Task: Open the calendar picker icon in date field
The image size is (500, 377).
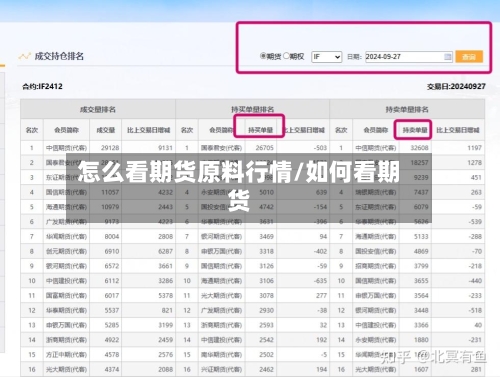Action: coord(448,57)
